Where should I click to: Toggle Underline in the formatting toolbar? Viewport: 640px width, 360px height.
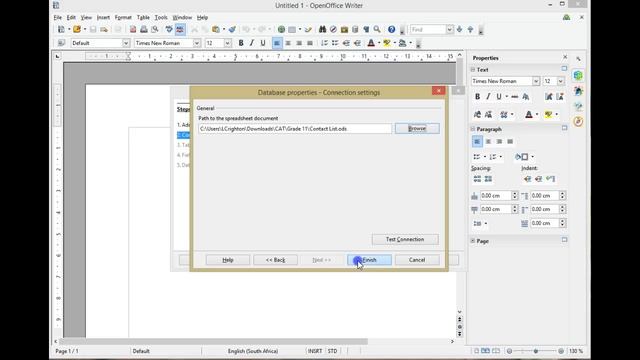pos(263,43)
